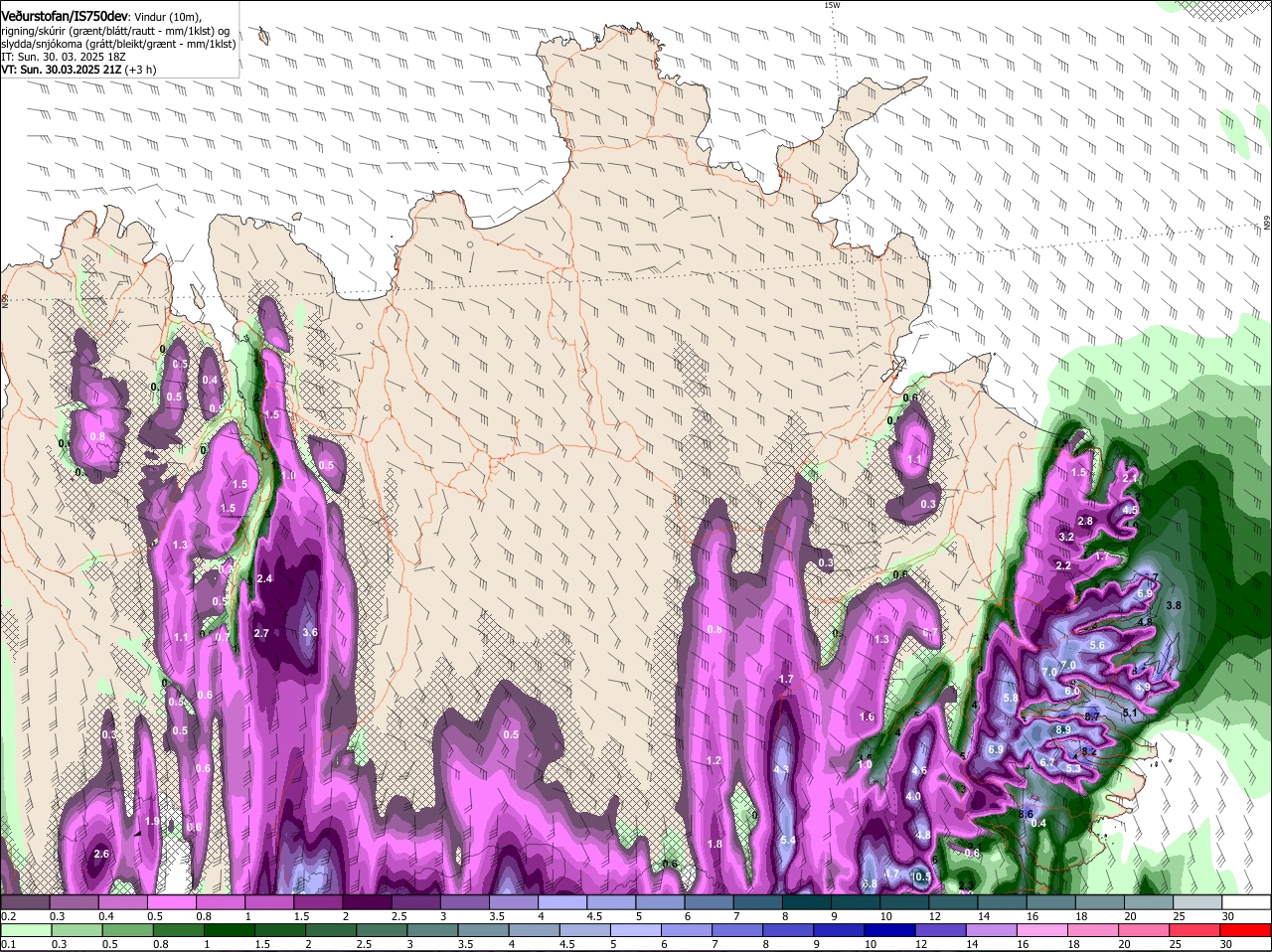Image resolution: width=1272 pixels, height=952 pixels.
Task: Click the 2.6 value label on the map
Action: pos(100,854)
